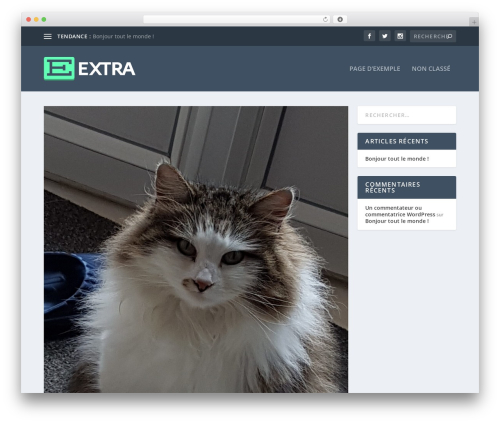Click the yellow minimize window dot
Viewport: 500px width, 423px height.
[x=36, y=19]
